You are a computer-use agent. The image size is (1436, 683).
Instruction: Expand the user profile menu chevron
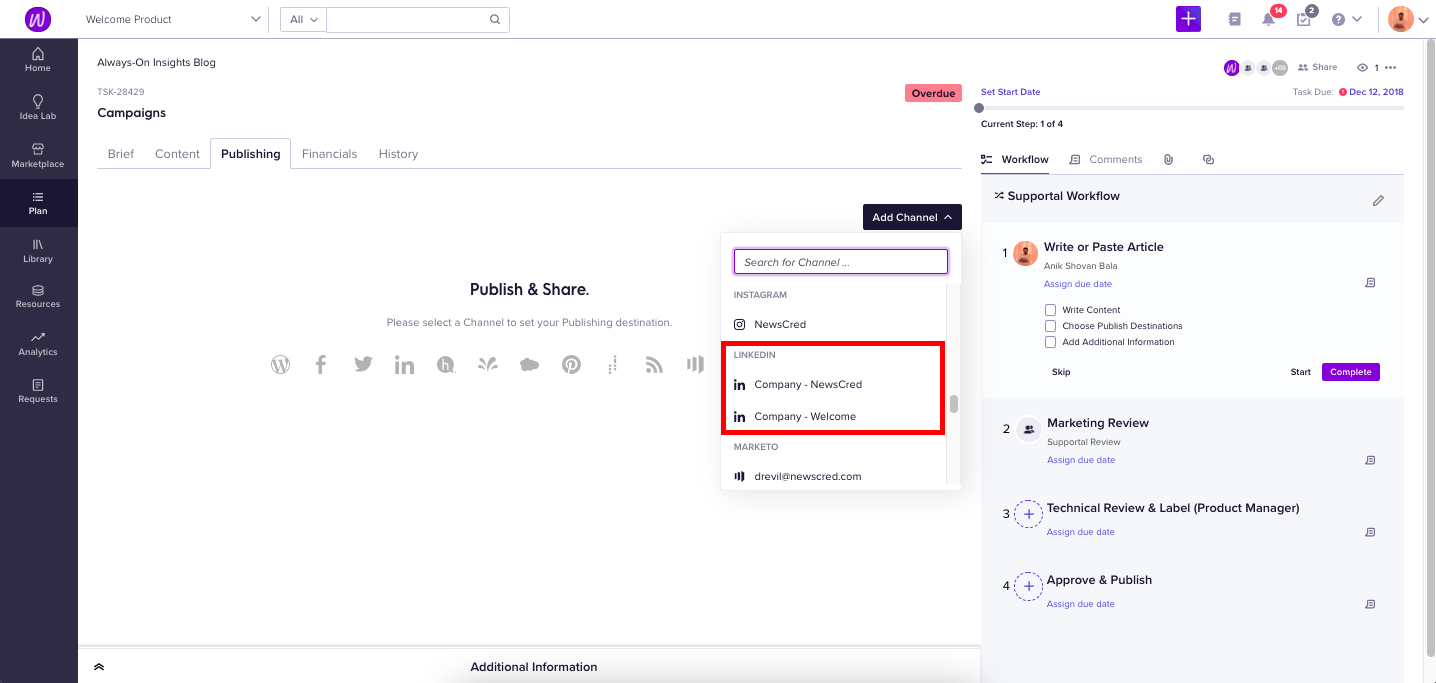click(1424, 19)
